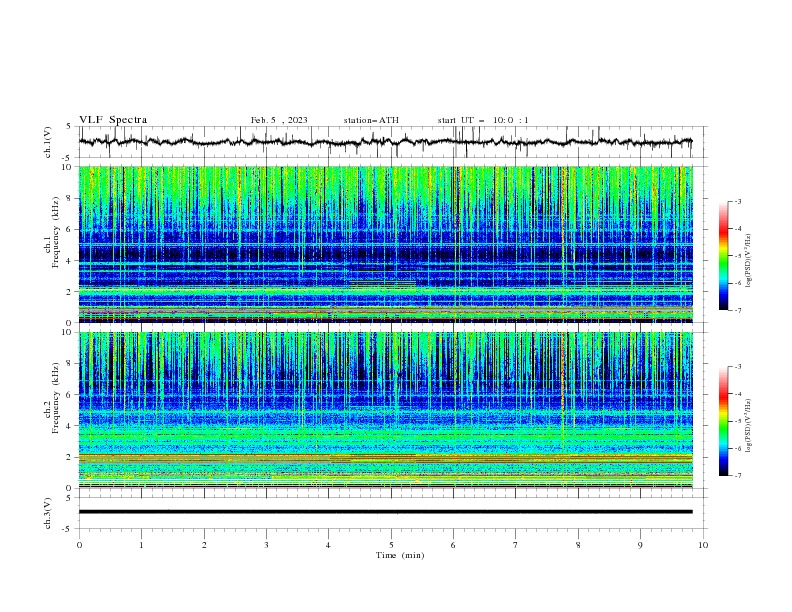Click the time axis tick label '10'
The width and height of the screenshot is (792, 612).
tap(703, 545)
